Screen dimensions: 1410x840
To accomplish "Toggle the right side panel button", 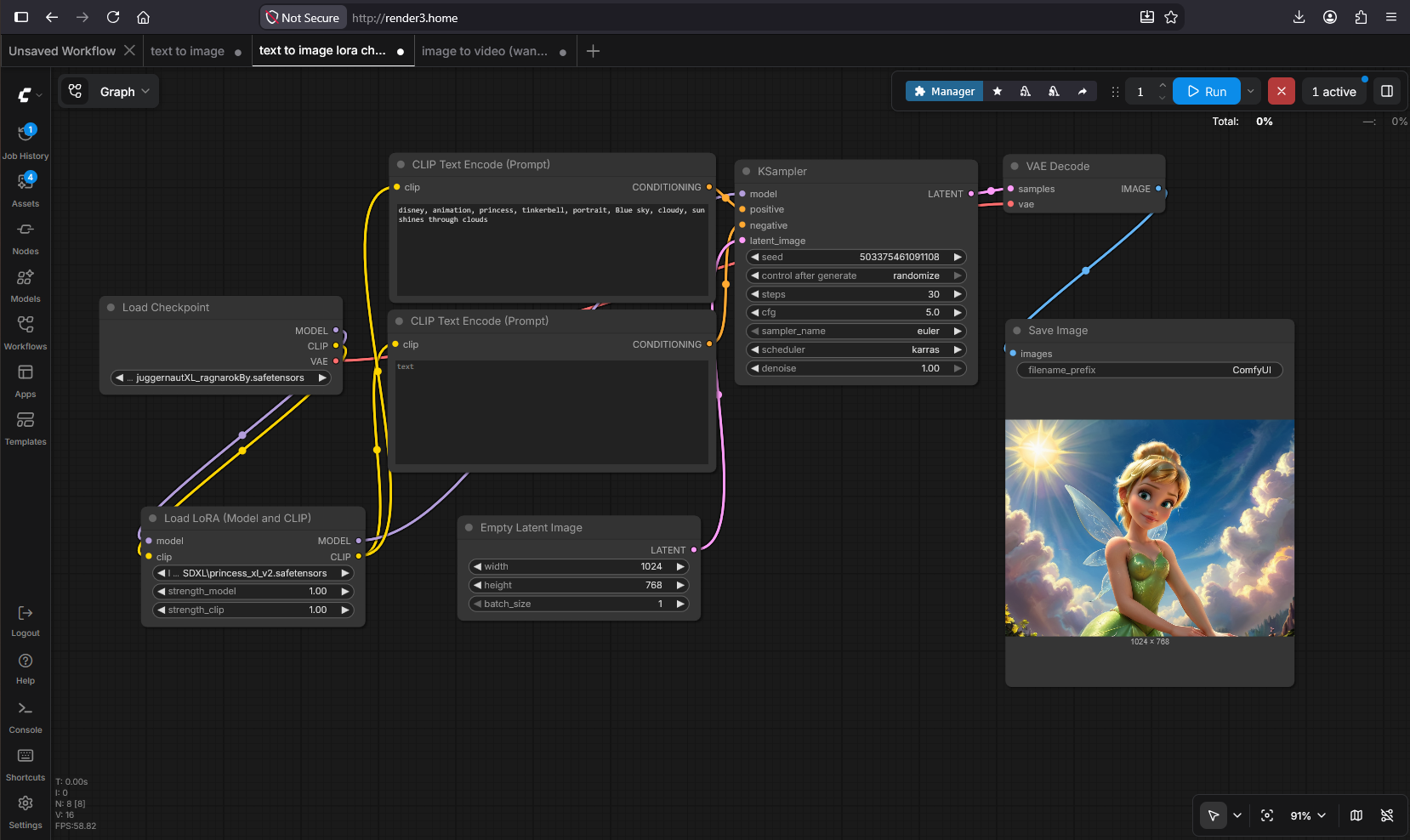I will tap(1387, 91).
